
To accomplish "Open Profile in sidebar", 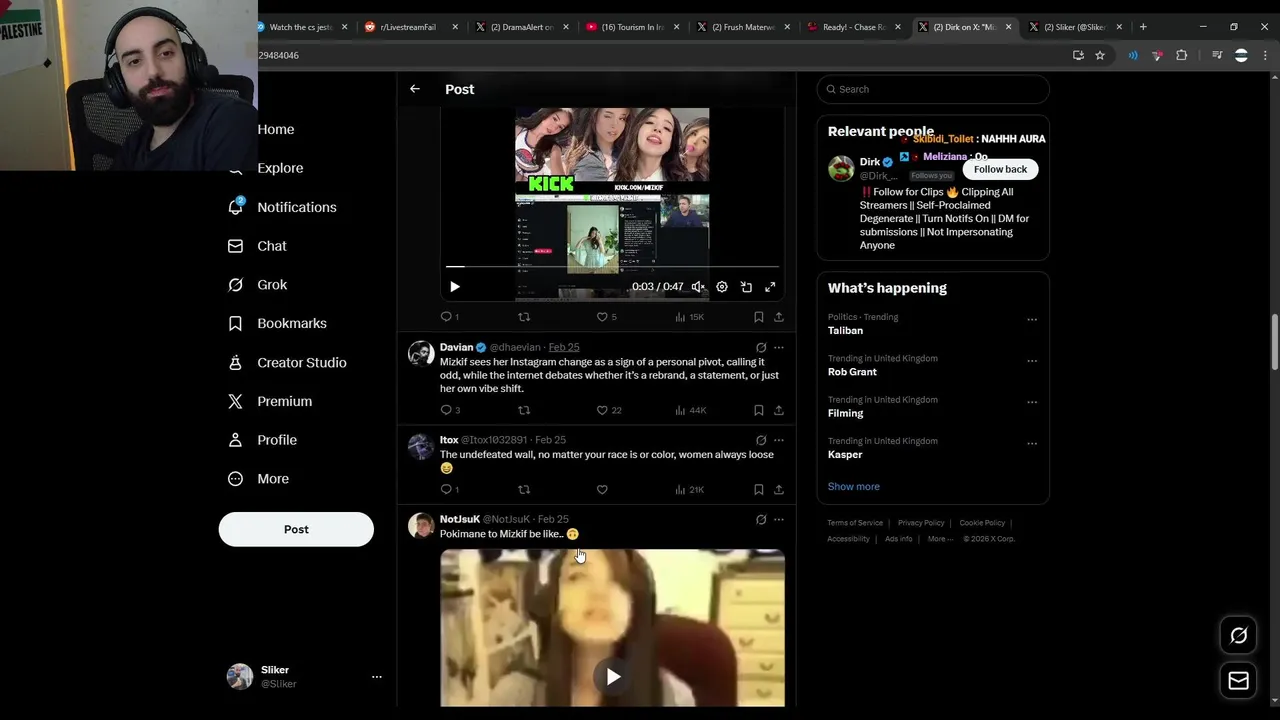I will click(262, 440).
